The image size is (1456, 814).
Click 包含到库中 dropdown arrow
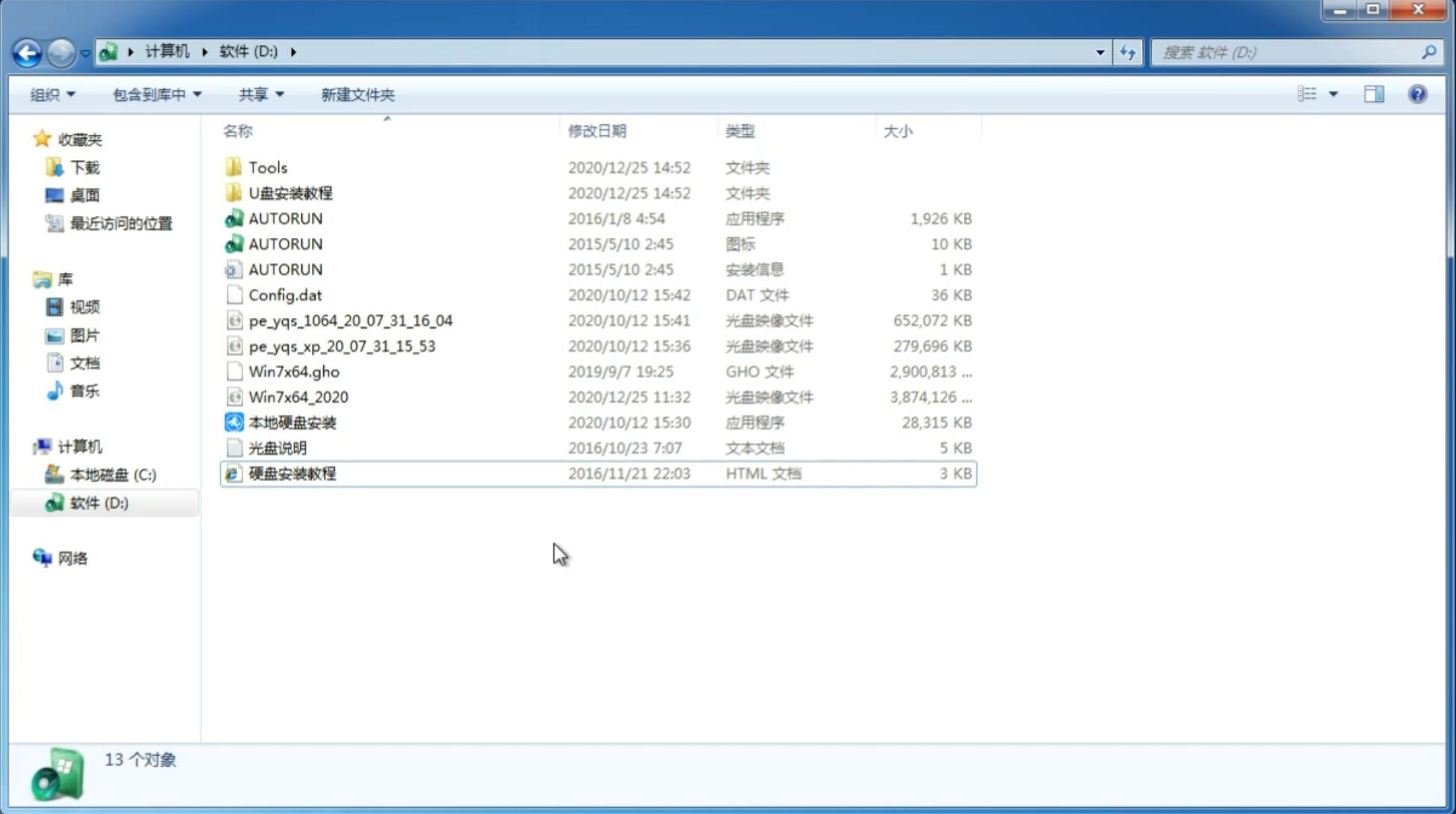tap(200, 94)
